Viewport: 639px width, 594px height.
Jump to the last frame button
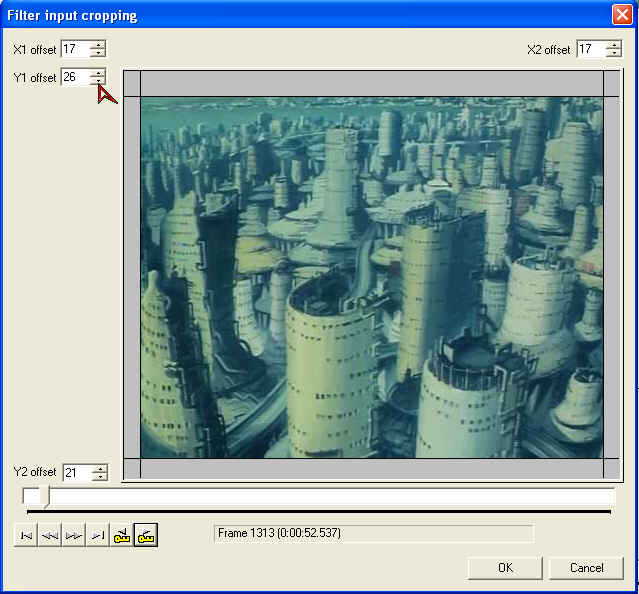tap(98, 535)
